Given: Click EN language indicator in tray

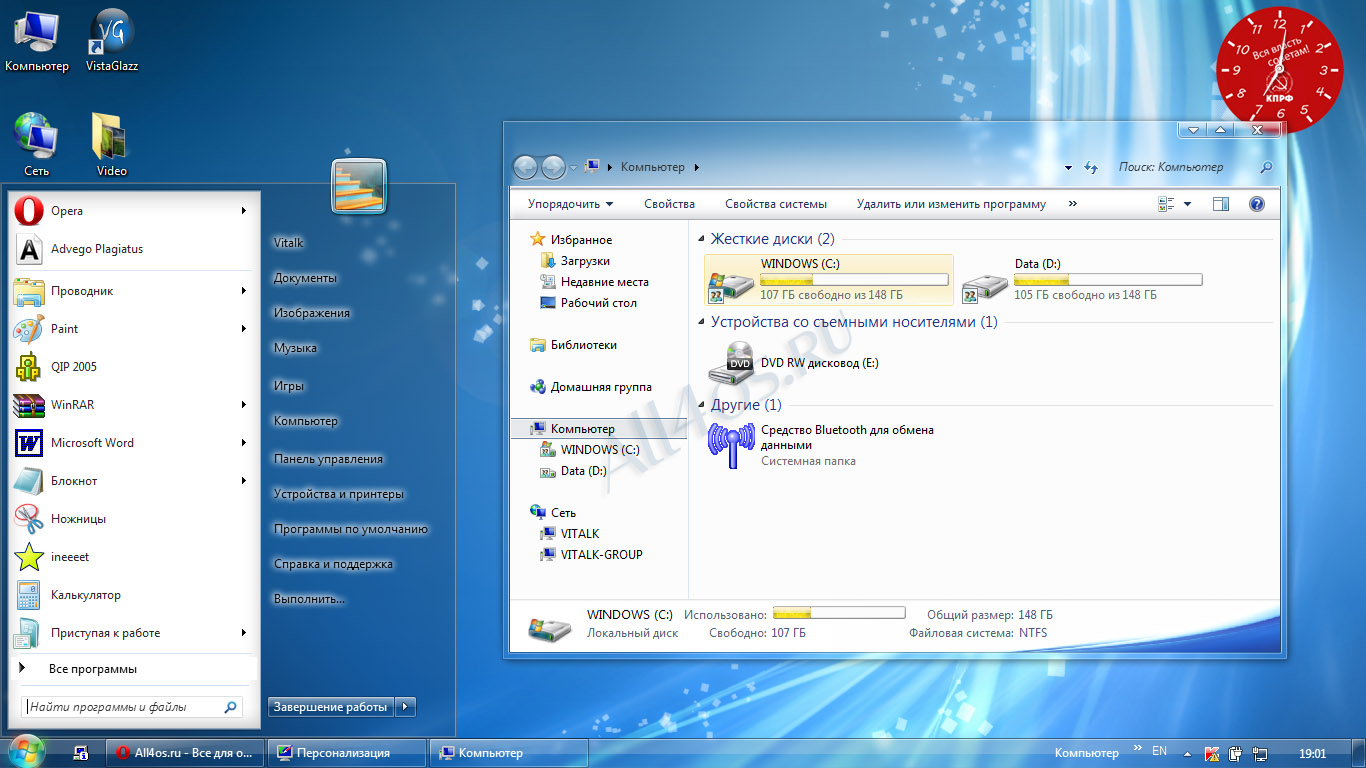Looking at the screenshot, I should pyautogui.click(x=1160, y=751).
